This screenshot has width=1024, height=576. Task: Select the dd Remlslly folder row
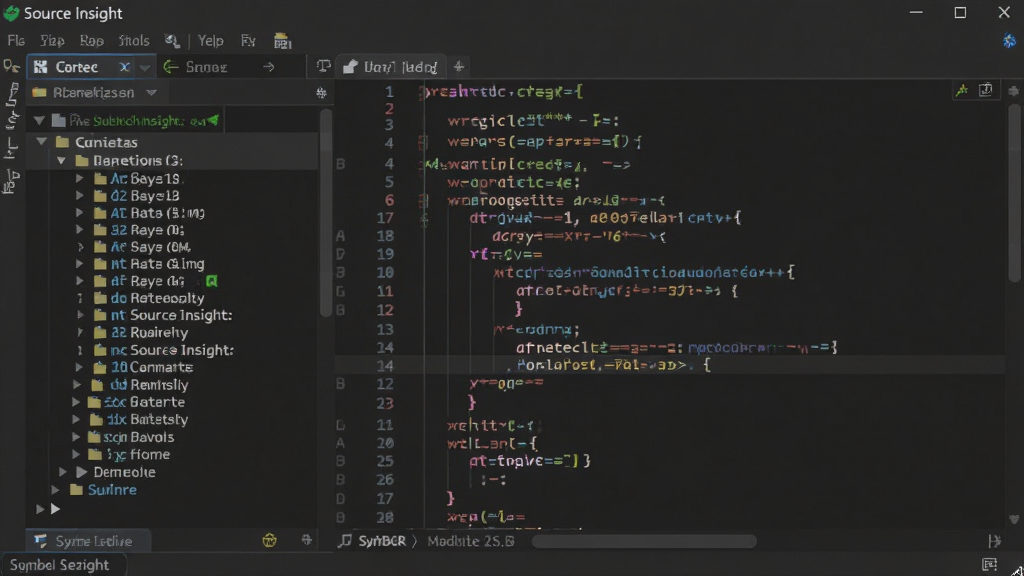pyautogui.click(x=172, y=385)
